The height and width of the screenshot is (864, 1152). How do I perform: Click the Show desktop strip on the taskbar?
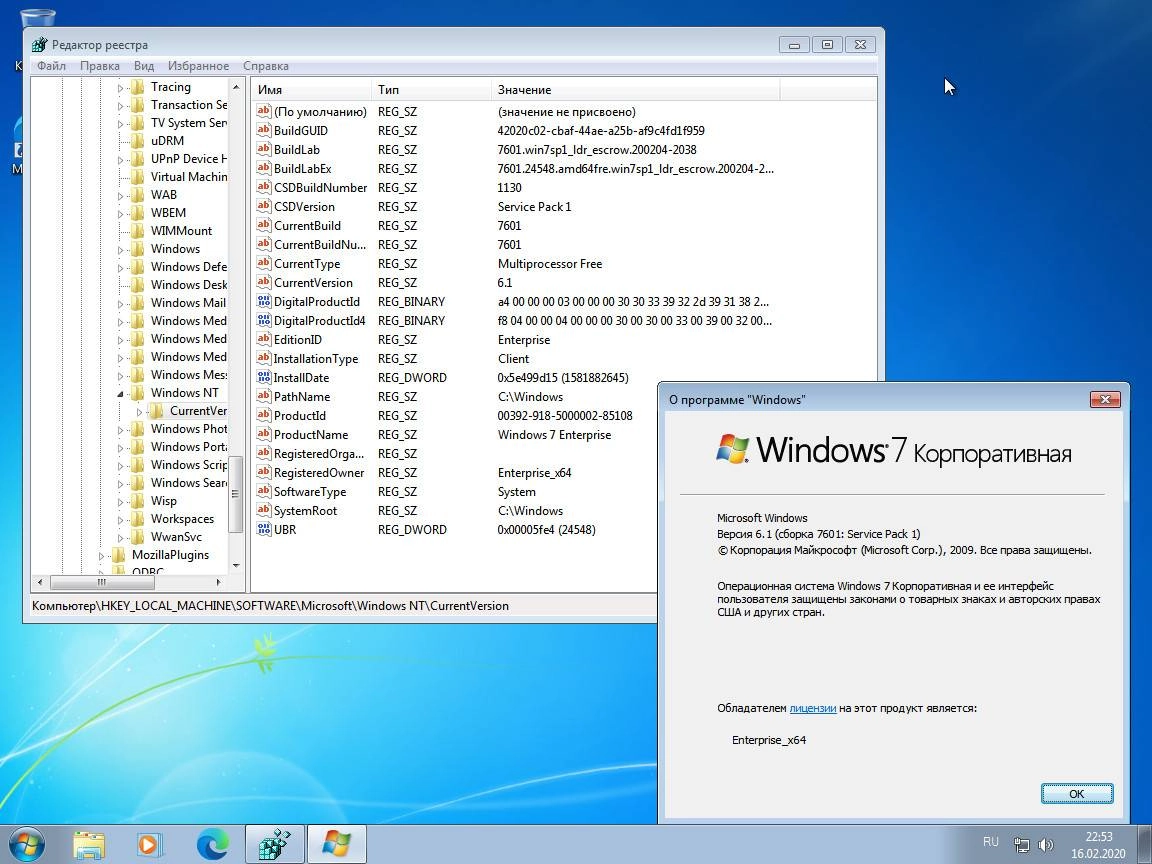point(1146,844)
